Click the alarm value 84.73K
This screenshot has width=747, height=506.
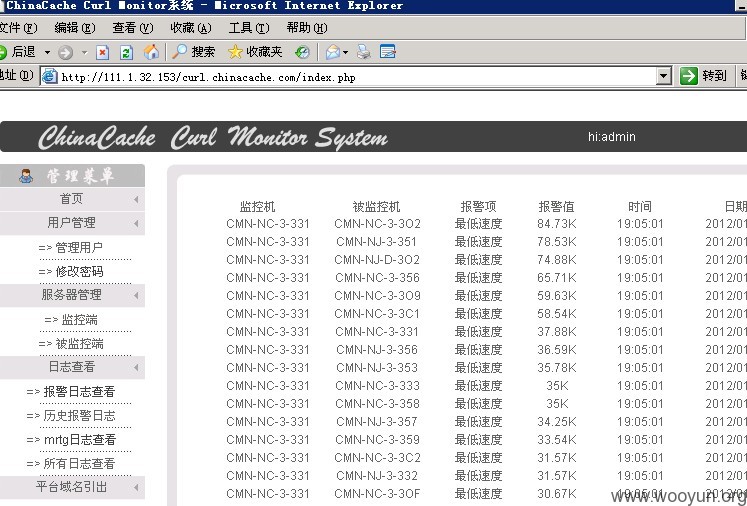pos(556,224)
